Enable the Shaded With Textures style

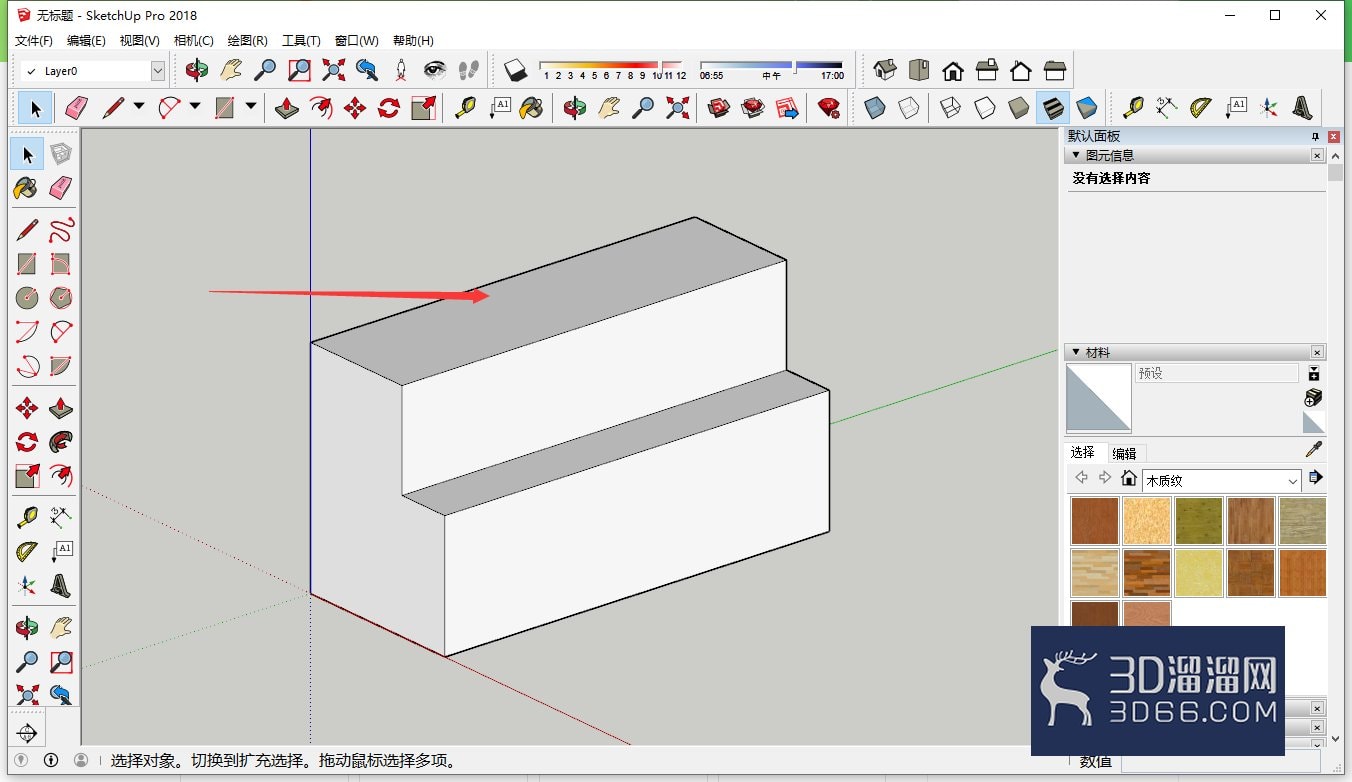(x=1052, y=108)
